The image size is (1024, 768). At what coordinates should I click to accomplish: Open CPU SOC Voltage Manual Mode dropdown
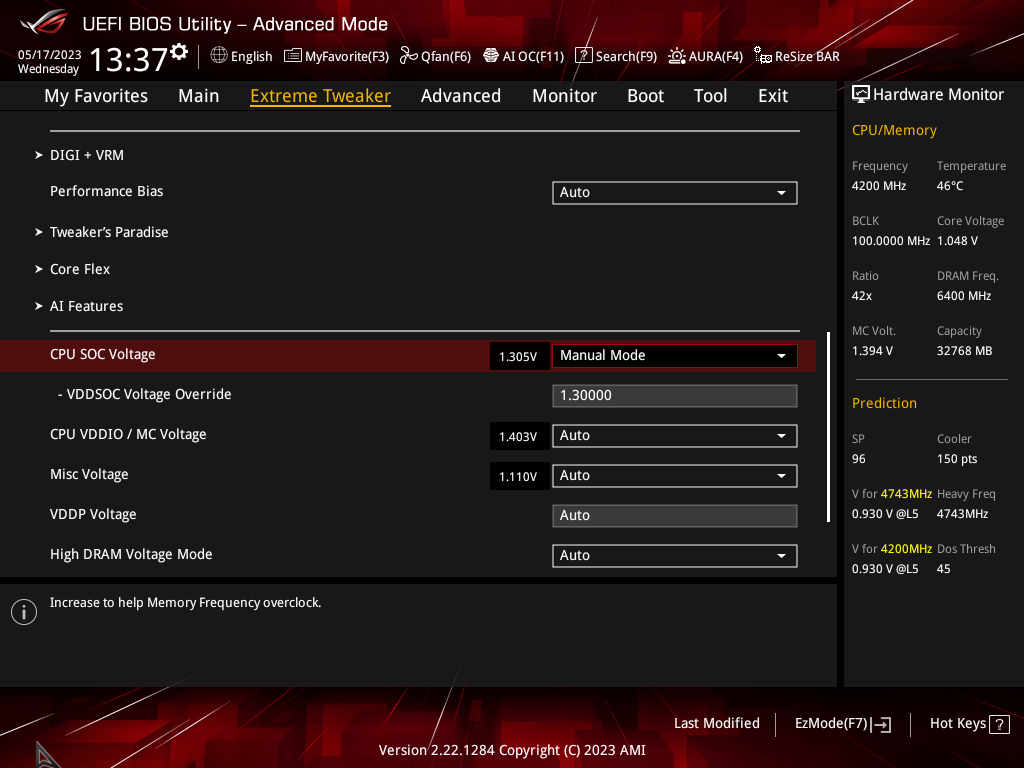675,356
